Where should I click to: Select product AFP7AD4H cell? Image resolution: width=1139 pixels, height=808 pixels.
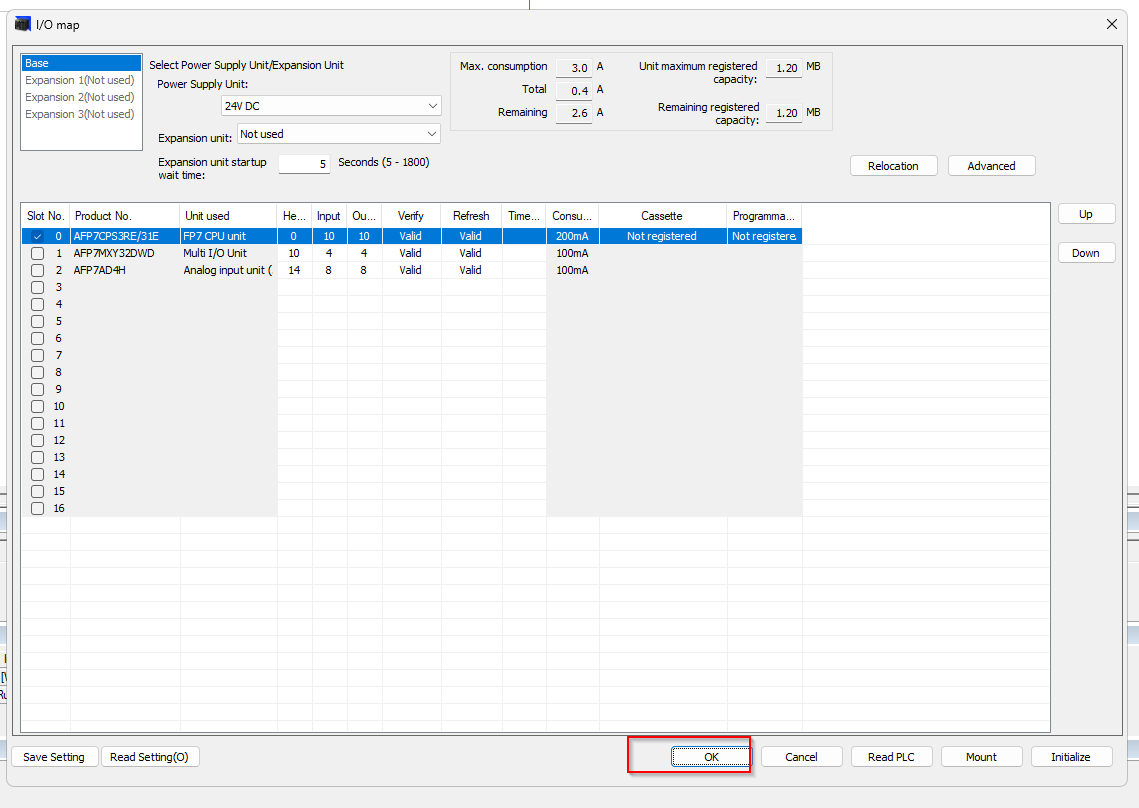click(x=125, y=270)
